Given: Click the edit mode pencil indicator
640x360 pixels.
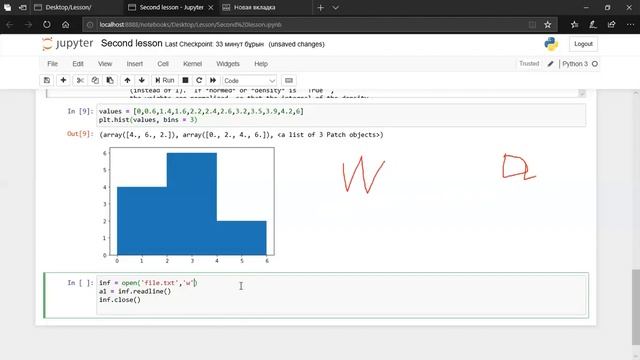Looking at the screenshot, I should click(x=551, y=64).
